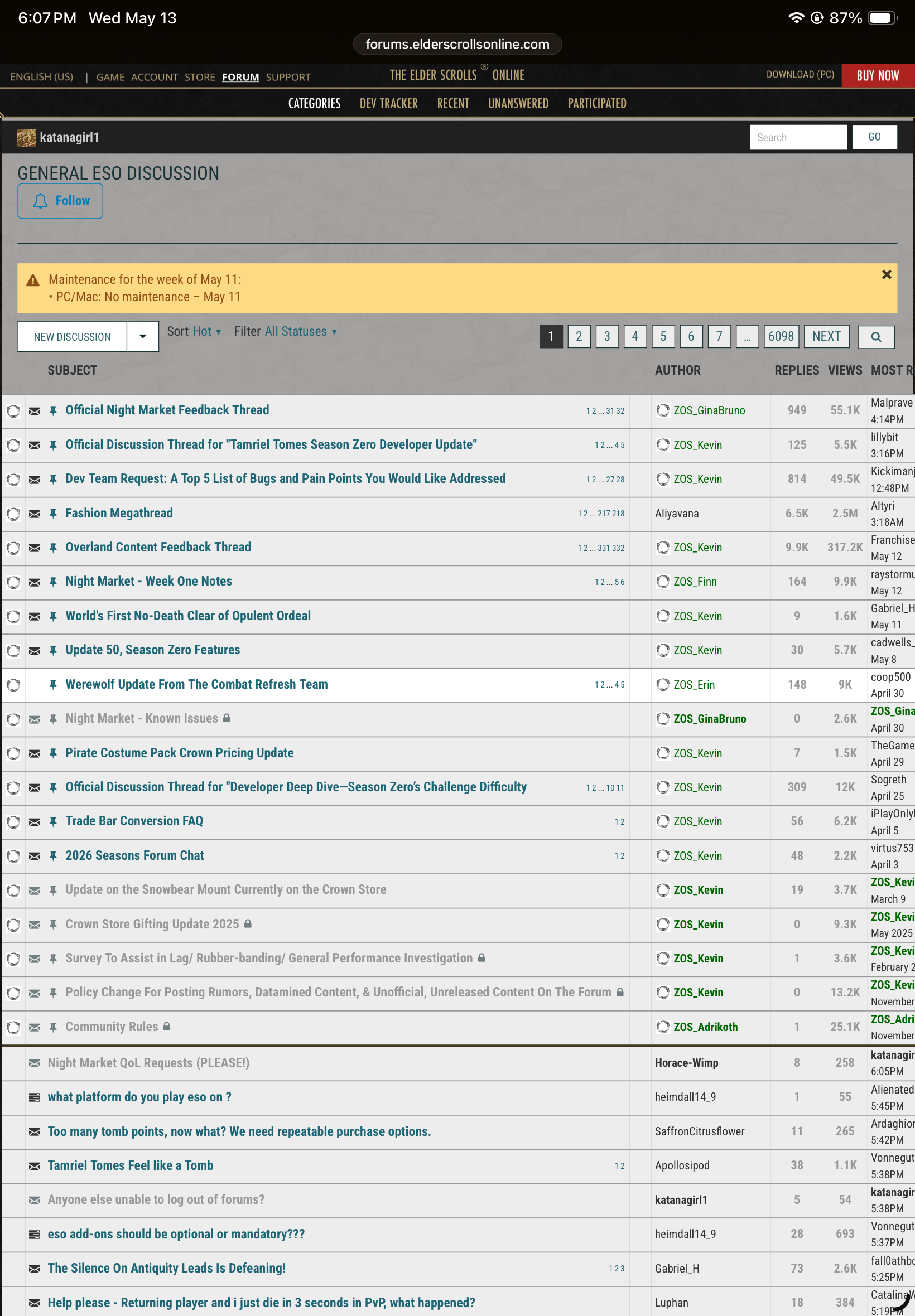Click lock icon on Night Market - Known Issues
The height and width of the screenshot is (1316, 915).
pyautogui.click(x=227, y=718)
